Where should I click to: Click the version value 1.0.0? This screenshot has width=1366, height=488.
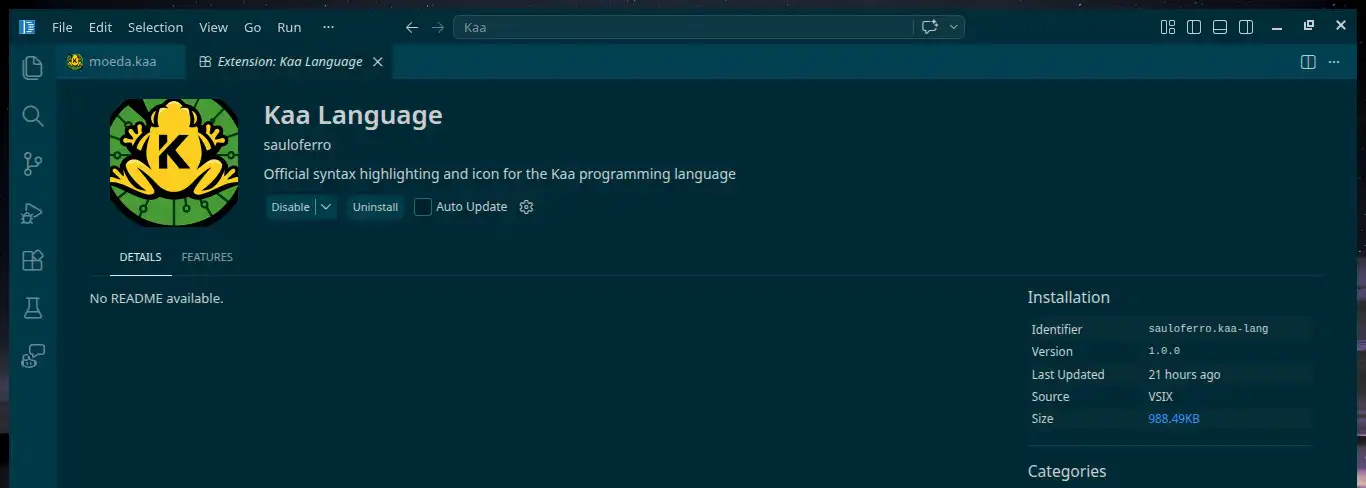pyautogui.click(x=1164, y=351)
